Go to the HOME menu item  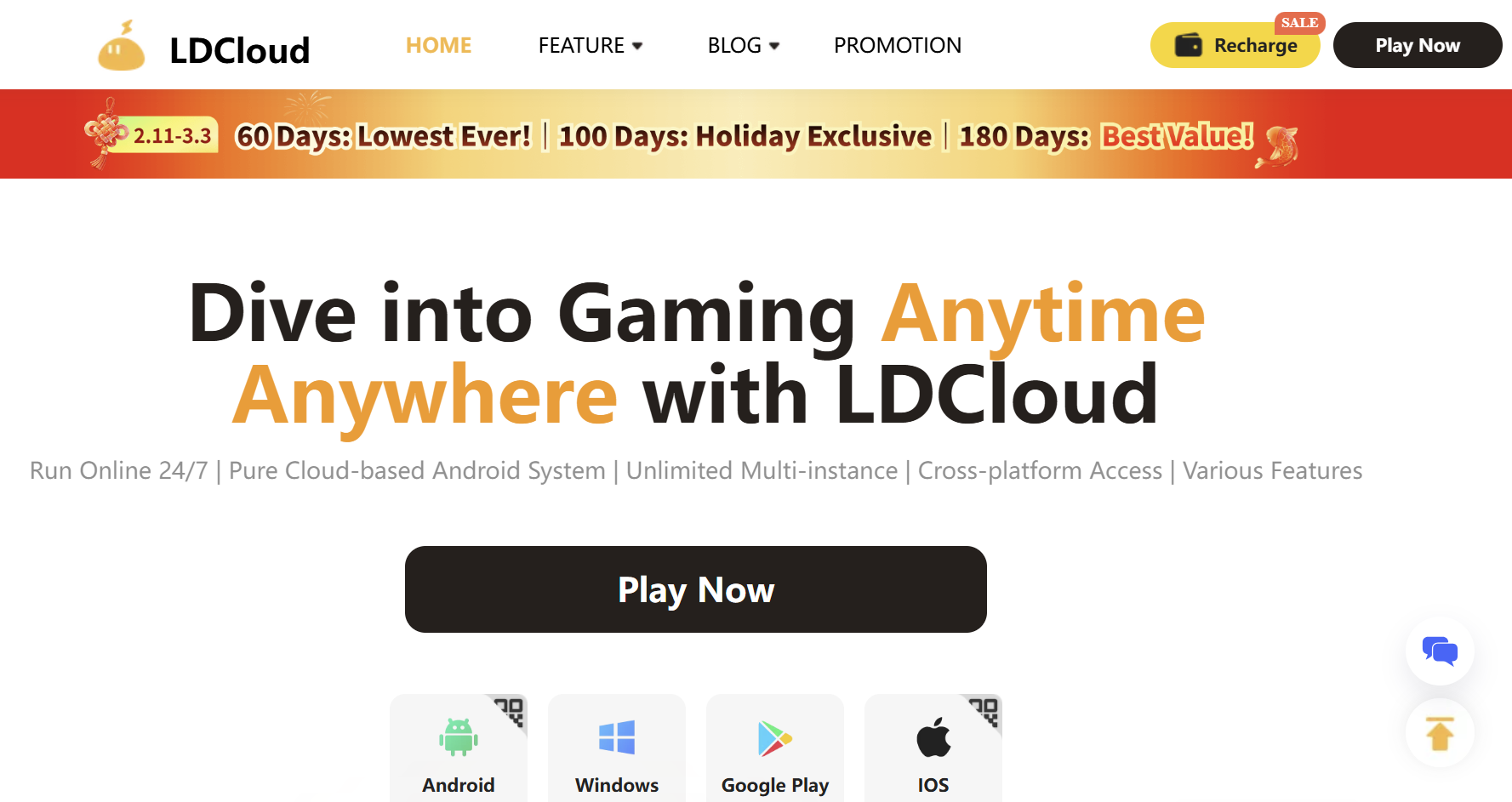[x=438, y=45]
